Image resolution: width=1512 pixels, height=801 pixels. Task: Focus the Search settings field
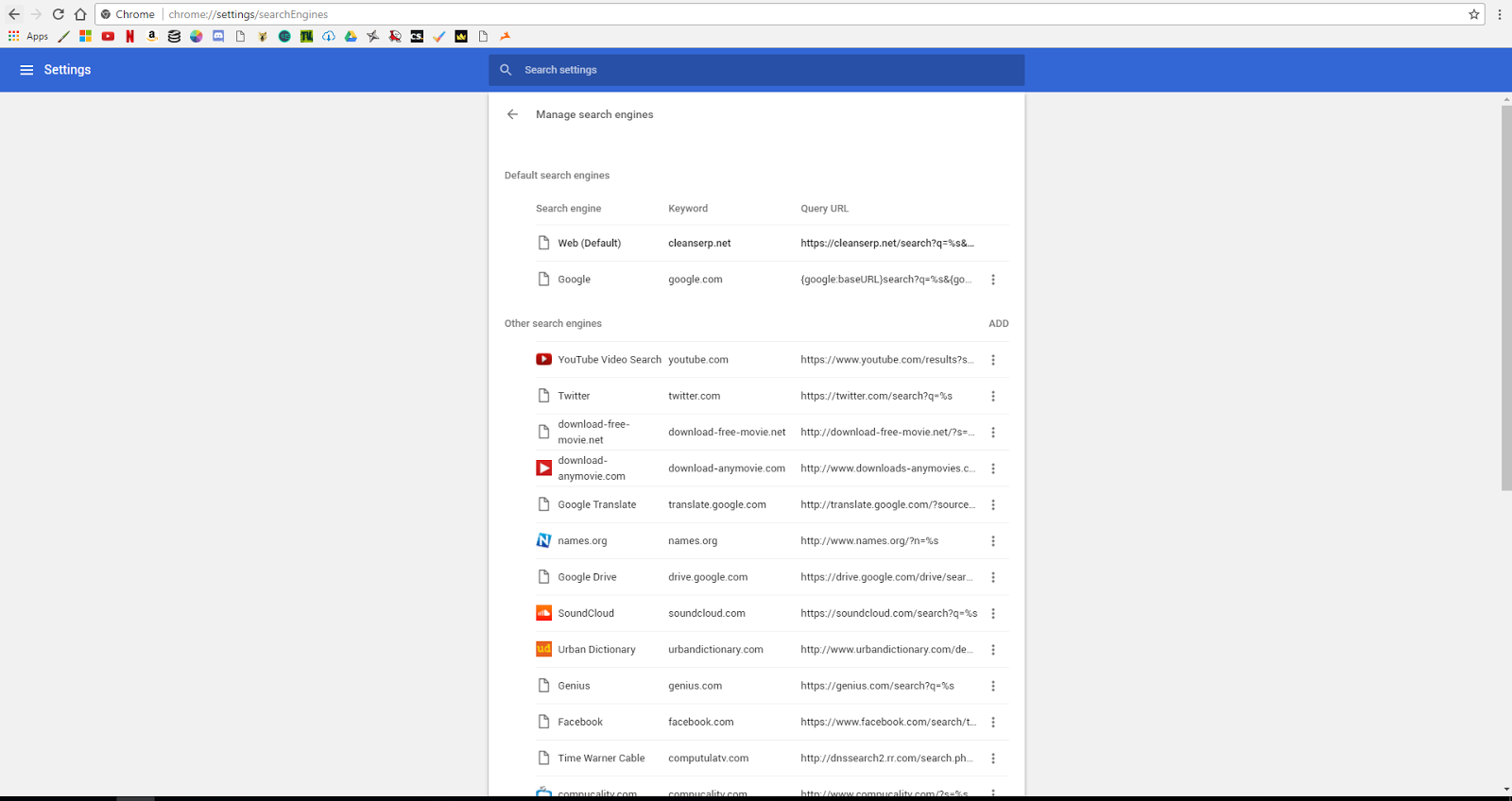(x=756, y=70)
